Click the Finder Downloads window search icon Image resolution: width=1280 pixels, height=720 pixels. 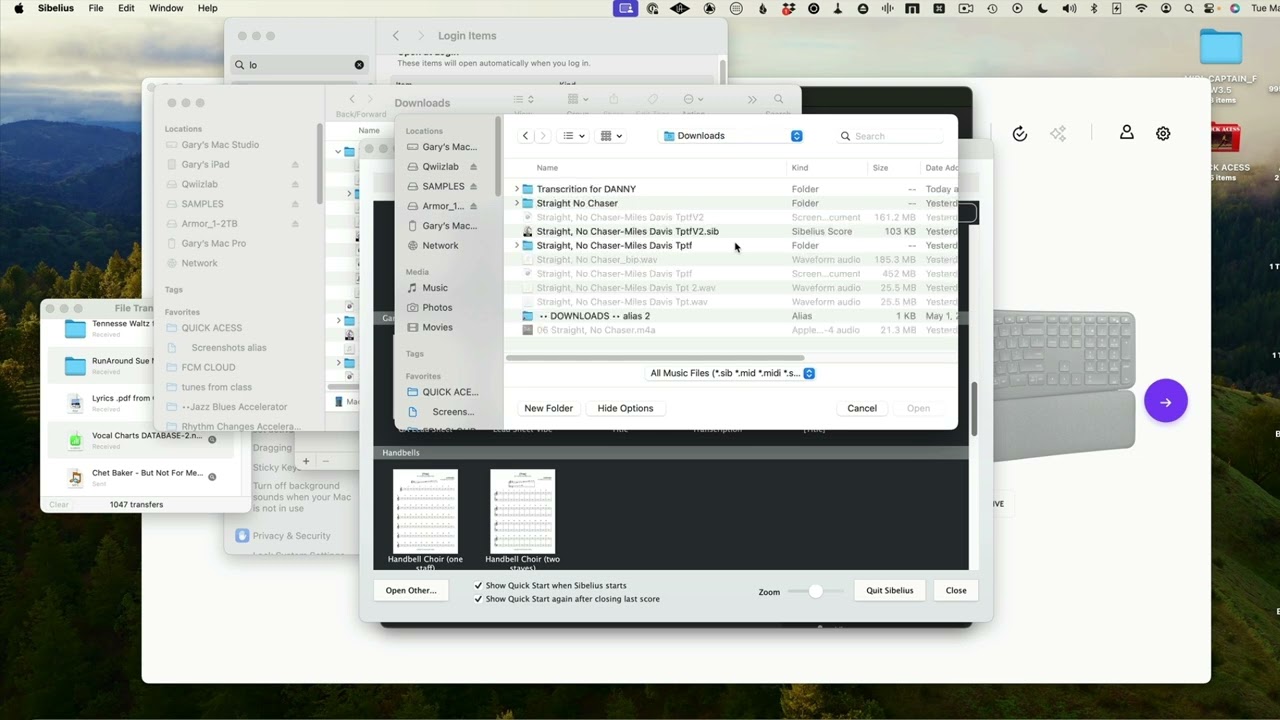tap(778, 100)
